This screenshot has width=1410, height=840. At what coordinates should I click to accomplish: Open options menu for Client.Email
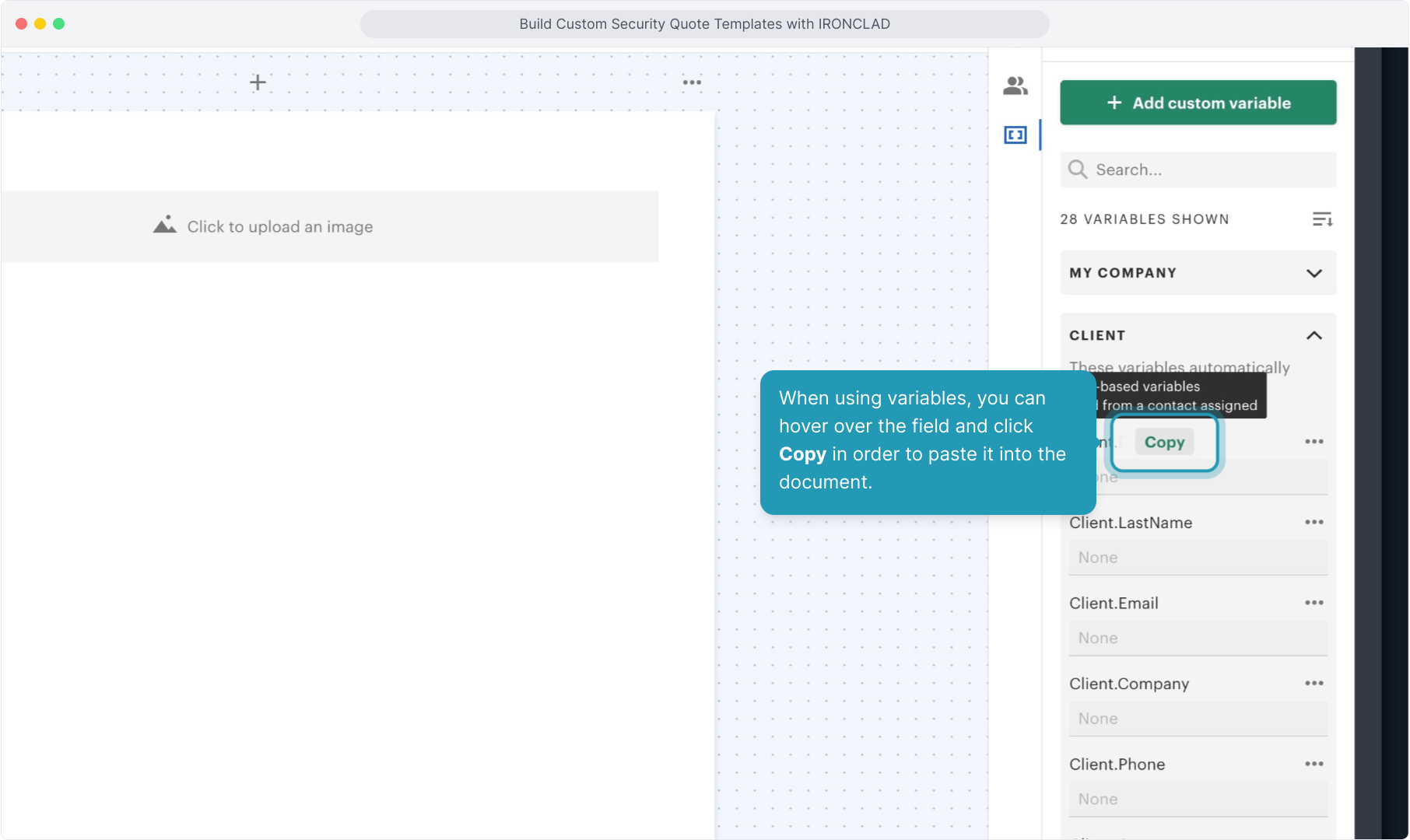tap(1314, 603)
